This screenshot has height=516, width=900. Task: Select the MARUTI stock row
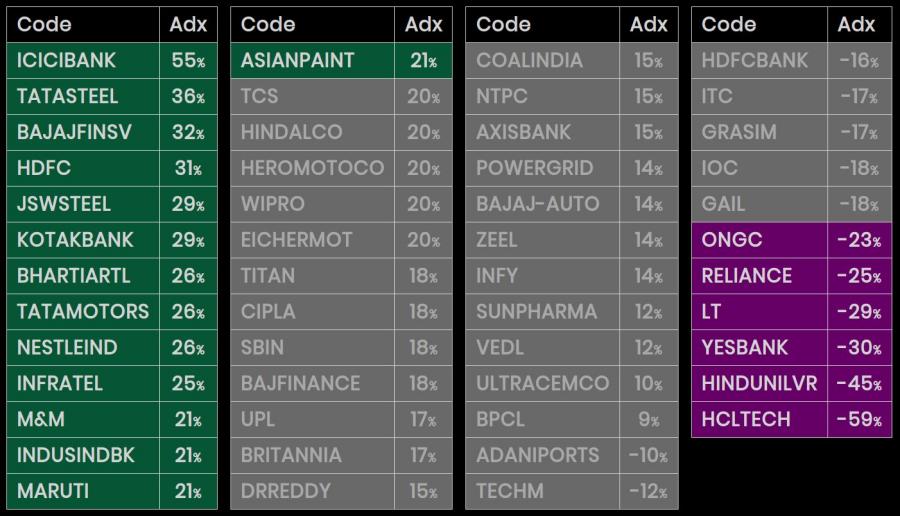pos(112,491)
